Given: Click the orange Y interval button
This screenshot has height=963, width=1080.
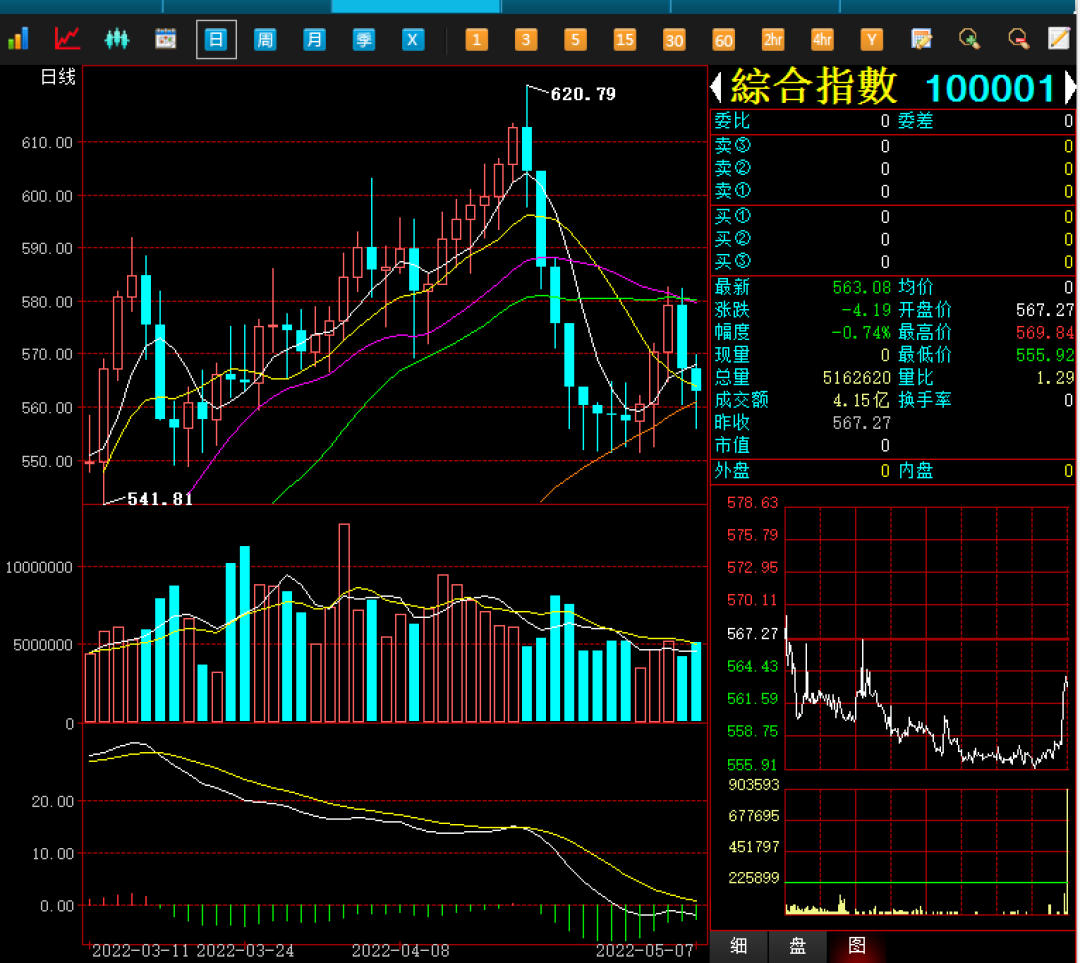Looking at the screenshot, I should click(x=871, y=39).
